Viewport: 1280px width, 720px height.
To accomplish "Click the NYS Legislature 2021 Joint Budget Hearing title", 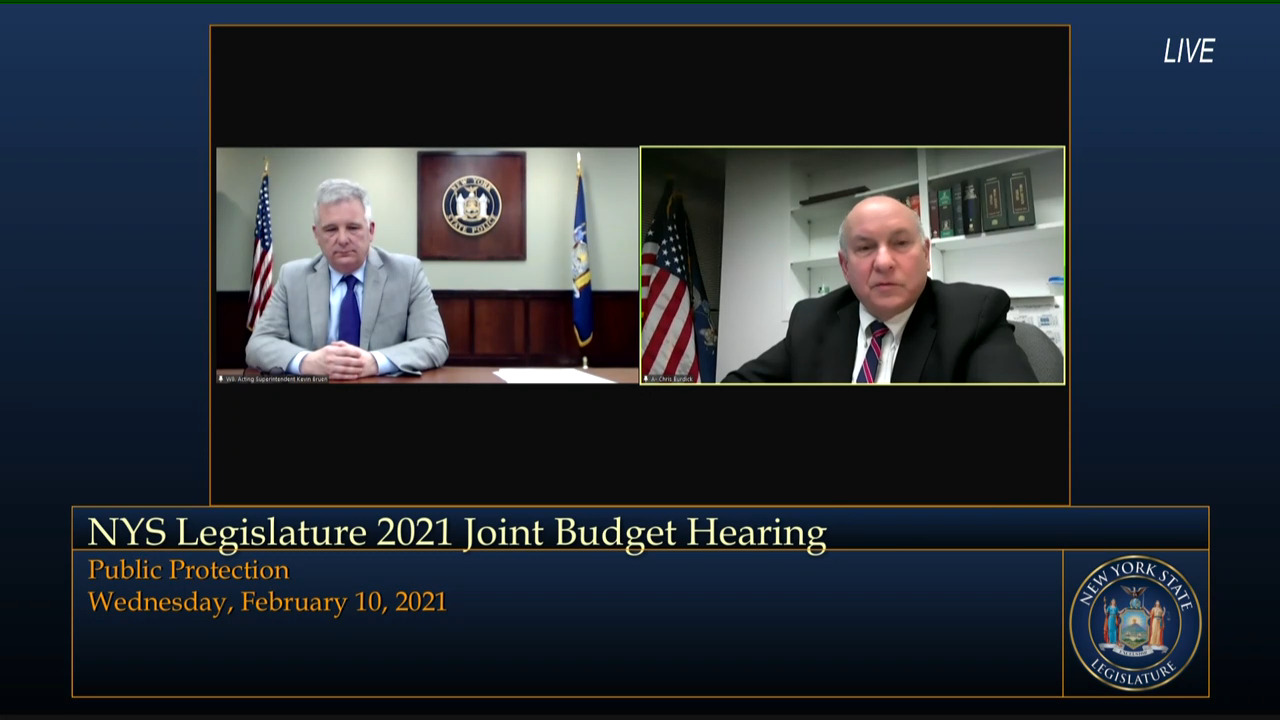I will [457, 532].
